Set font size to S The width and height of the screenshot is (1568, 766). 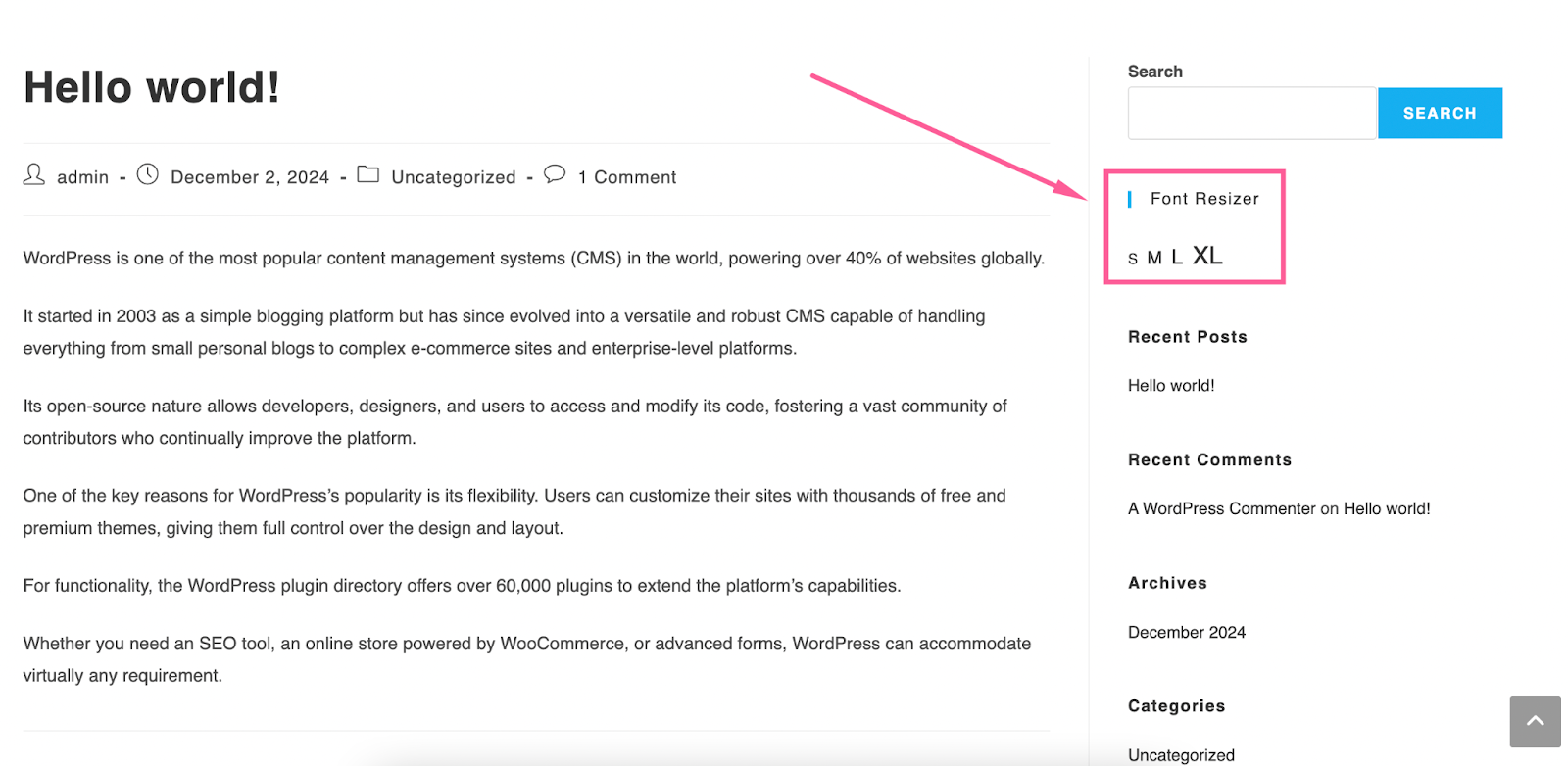tap(1133, 259)
